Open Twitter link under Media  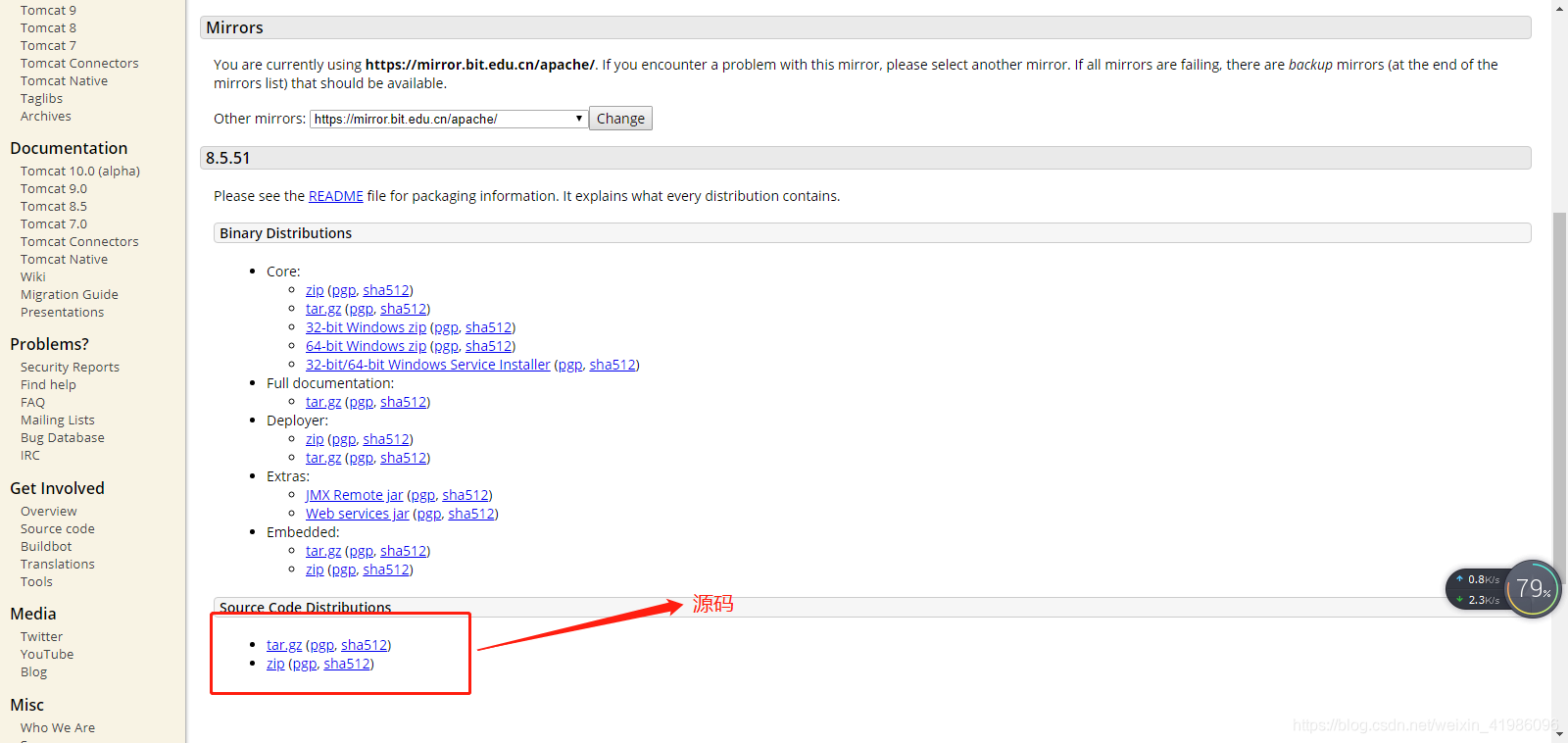(x=41, y=637)
